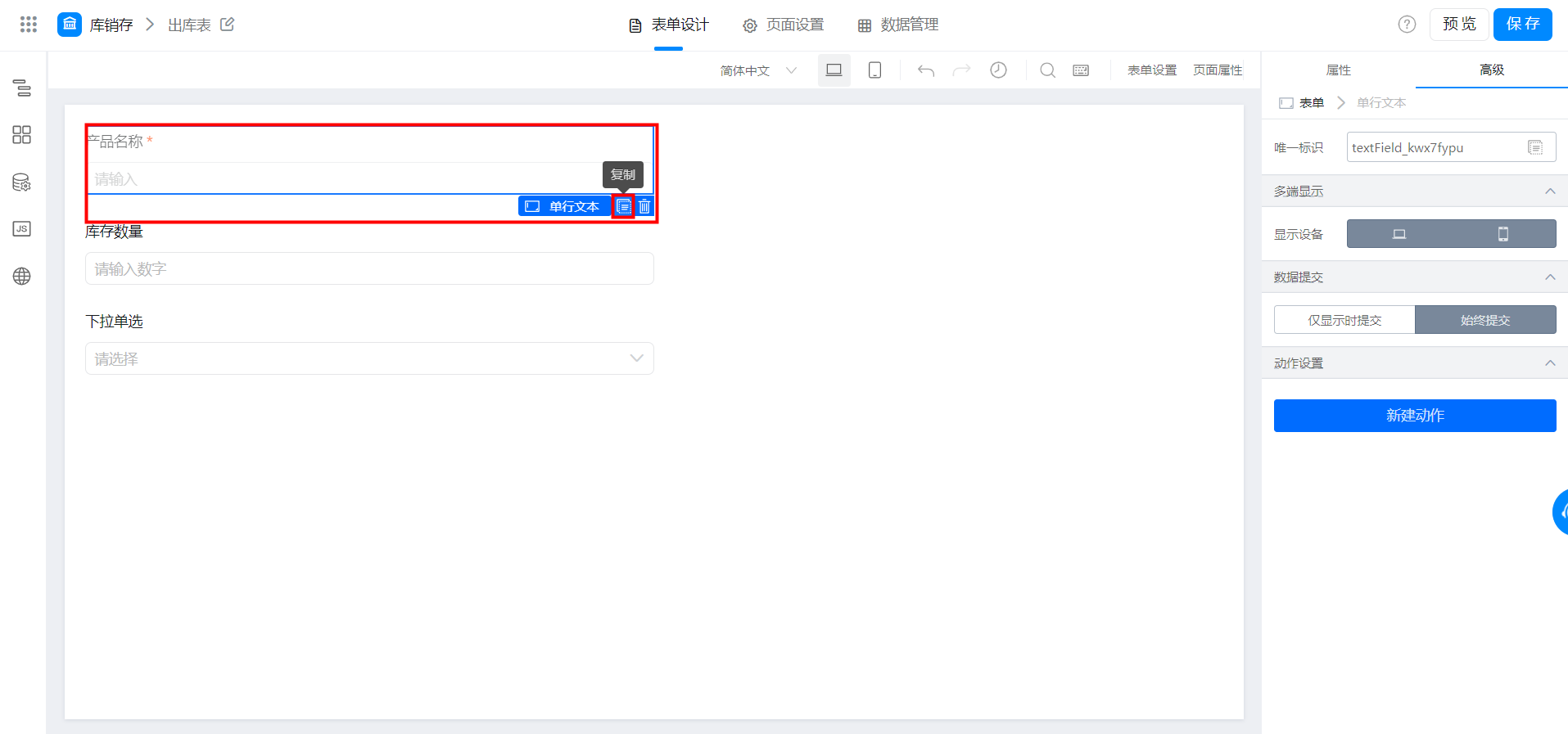Open the keyboard shortcuts icon
The image size is (1568, 734).
pyautogui.click(x=1081, y=70)
